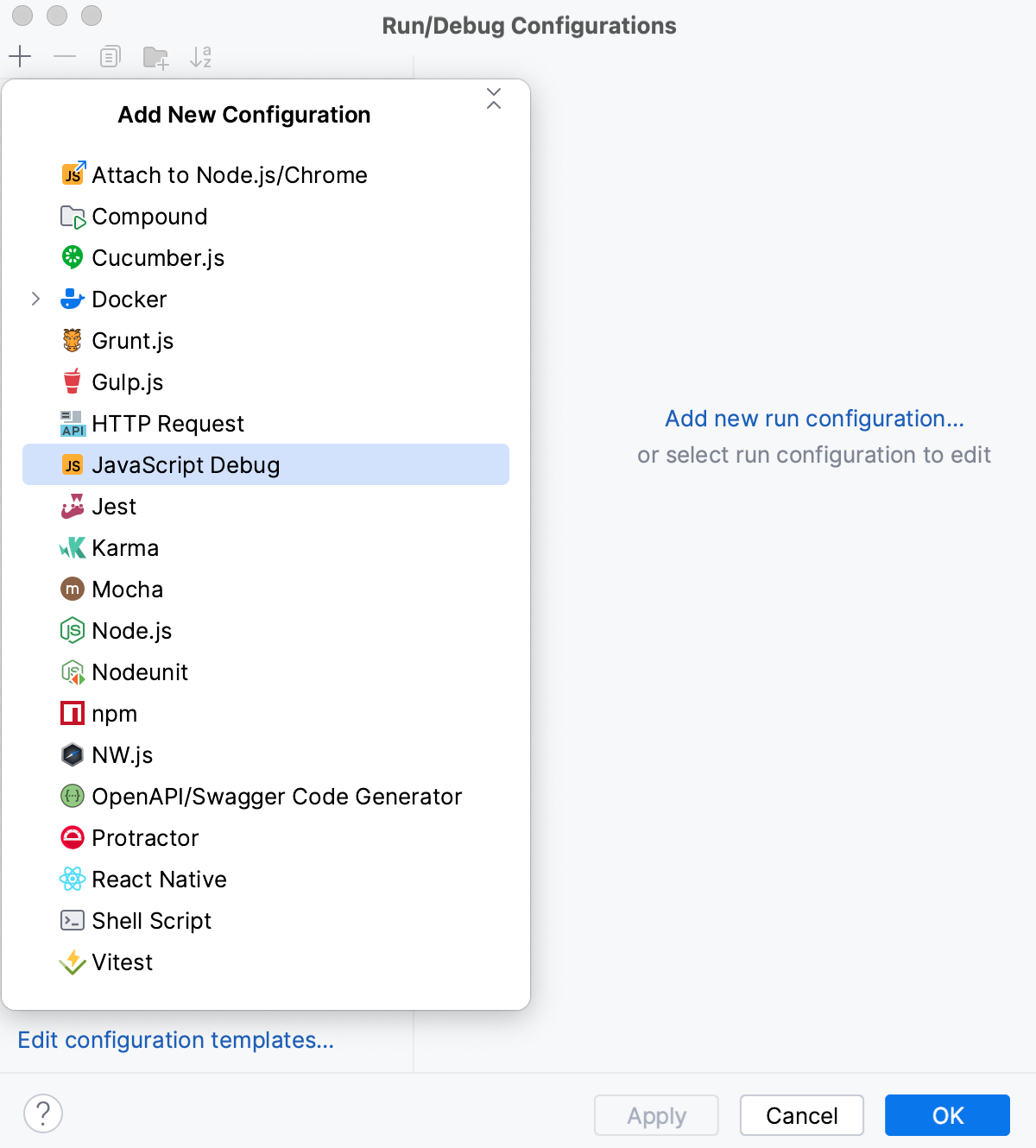The image size is (1036, 1148).
Task: Sort configurations alphabetically with sort icon
Action: click(x=201, y=57)
